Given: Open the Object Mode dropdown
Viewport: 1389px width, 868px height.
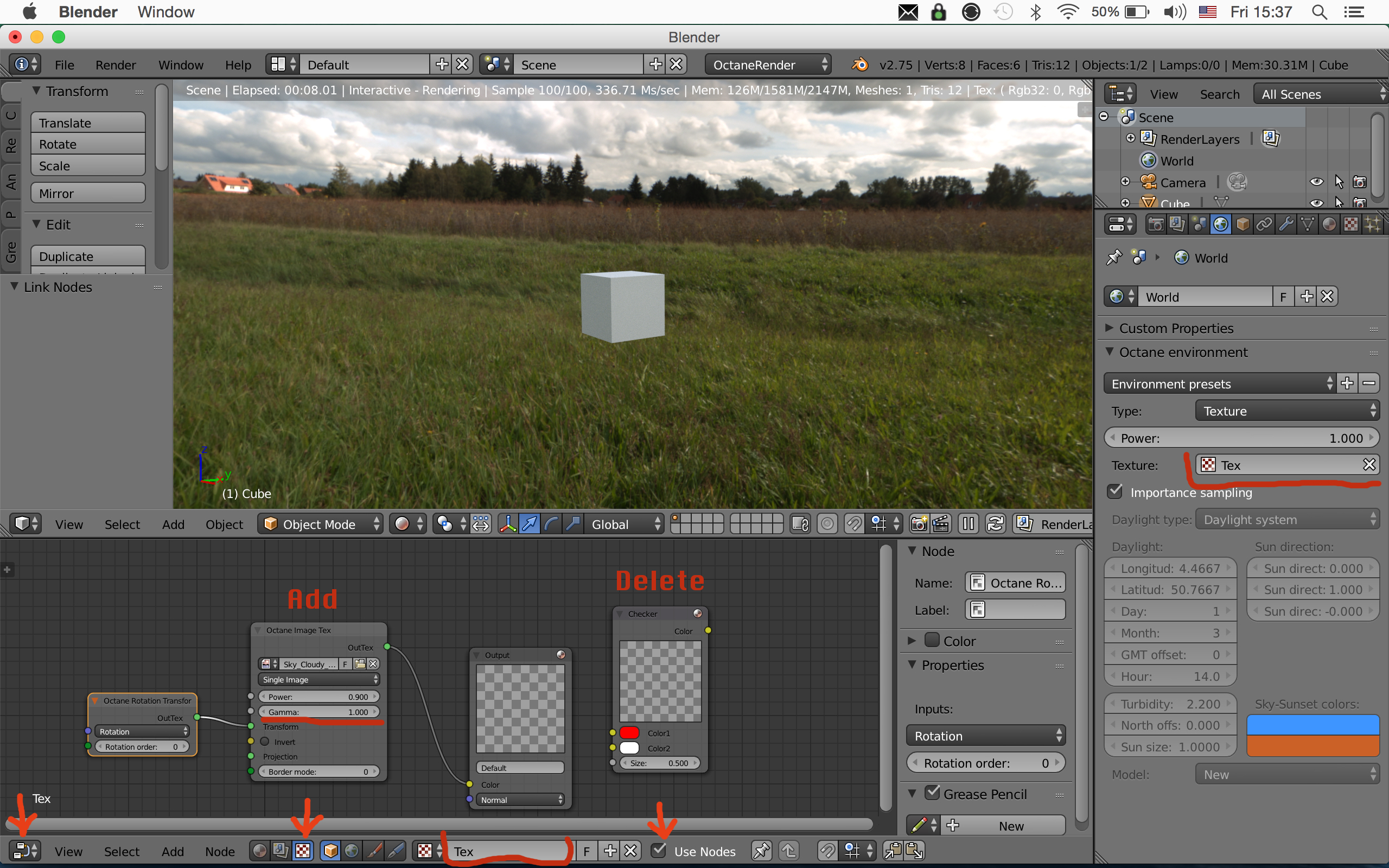Looking at the screenshot, I should [x=320, y=524].
